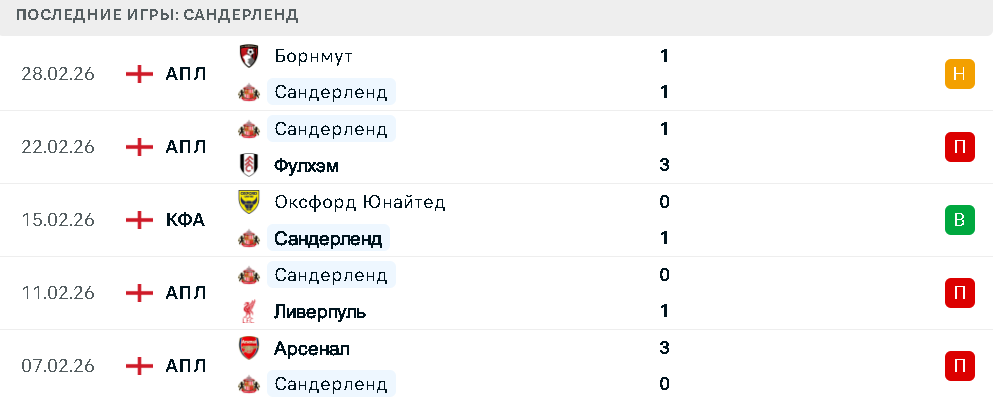Open the Оксфорд Юнайтед team link
Image resolution: width=996 pixels, height=400 pixels.
pos(359,202)
